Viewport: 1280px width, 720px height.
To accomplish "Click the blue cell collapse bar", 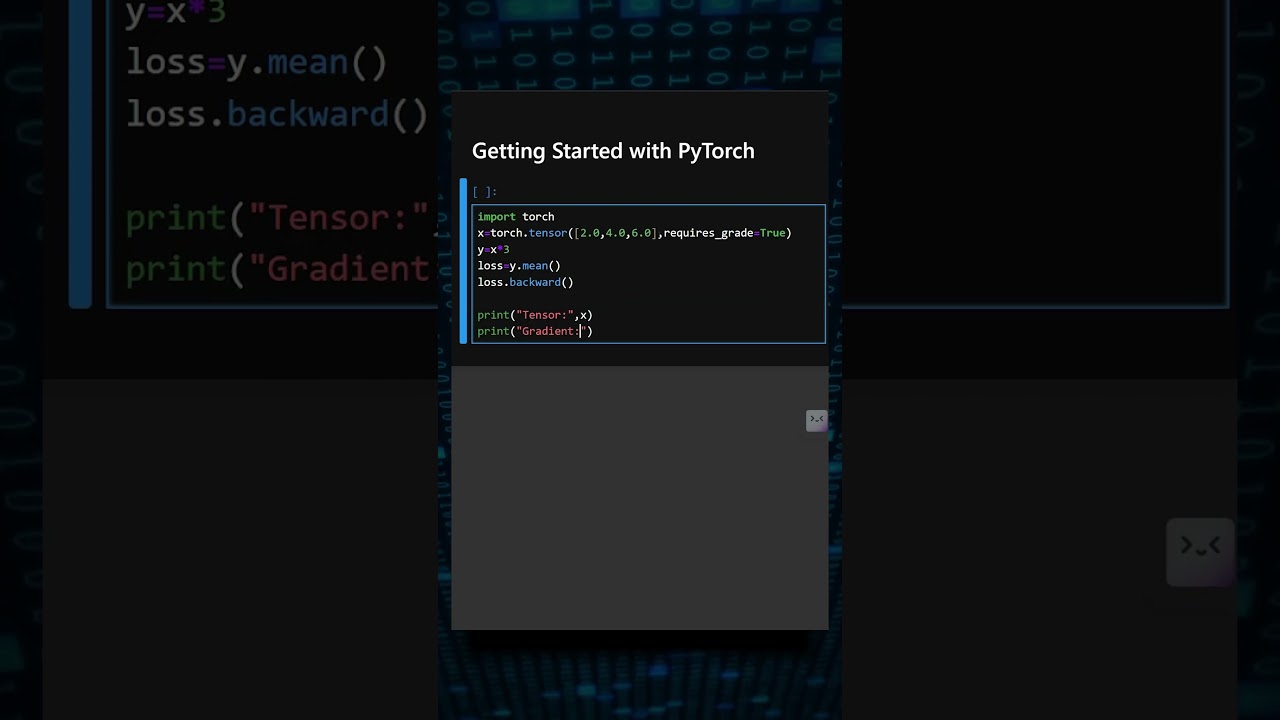I will (463, 261).
